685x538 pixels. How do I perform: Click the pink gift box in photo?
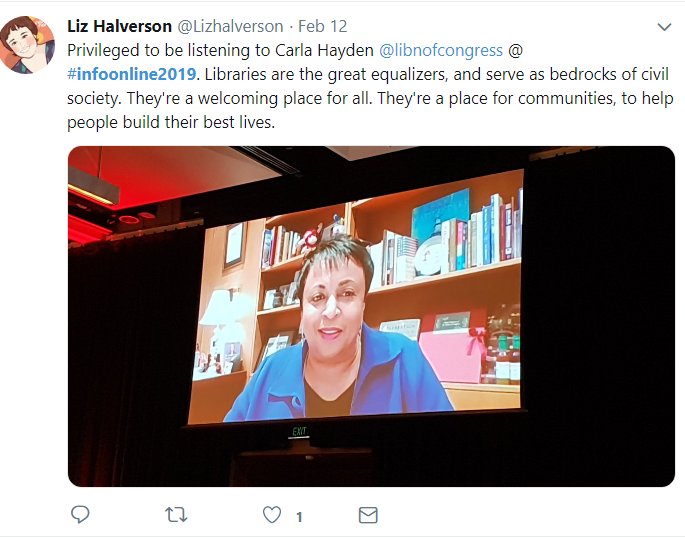[x=452, y=349]
